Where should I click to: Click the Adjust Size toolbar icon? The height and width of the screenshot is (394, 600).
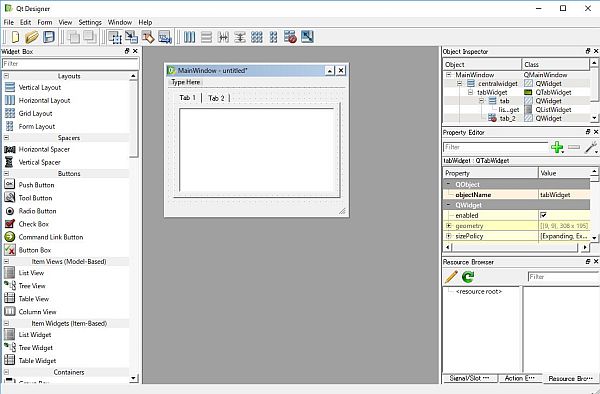click(307, 37)
